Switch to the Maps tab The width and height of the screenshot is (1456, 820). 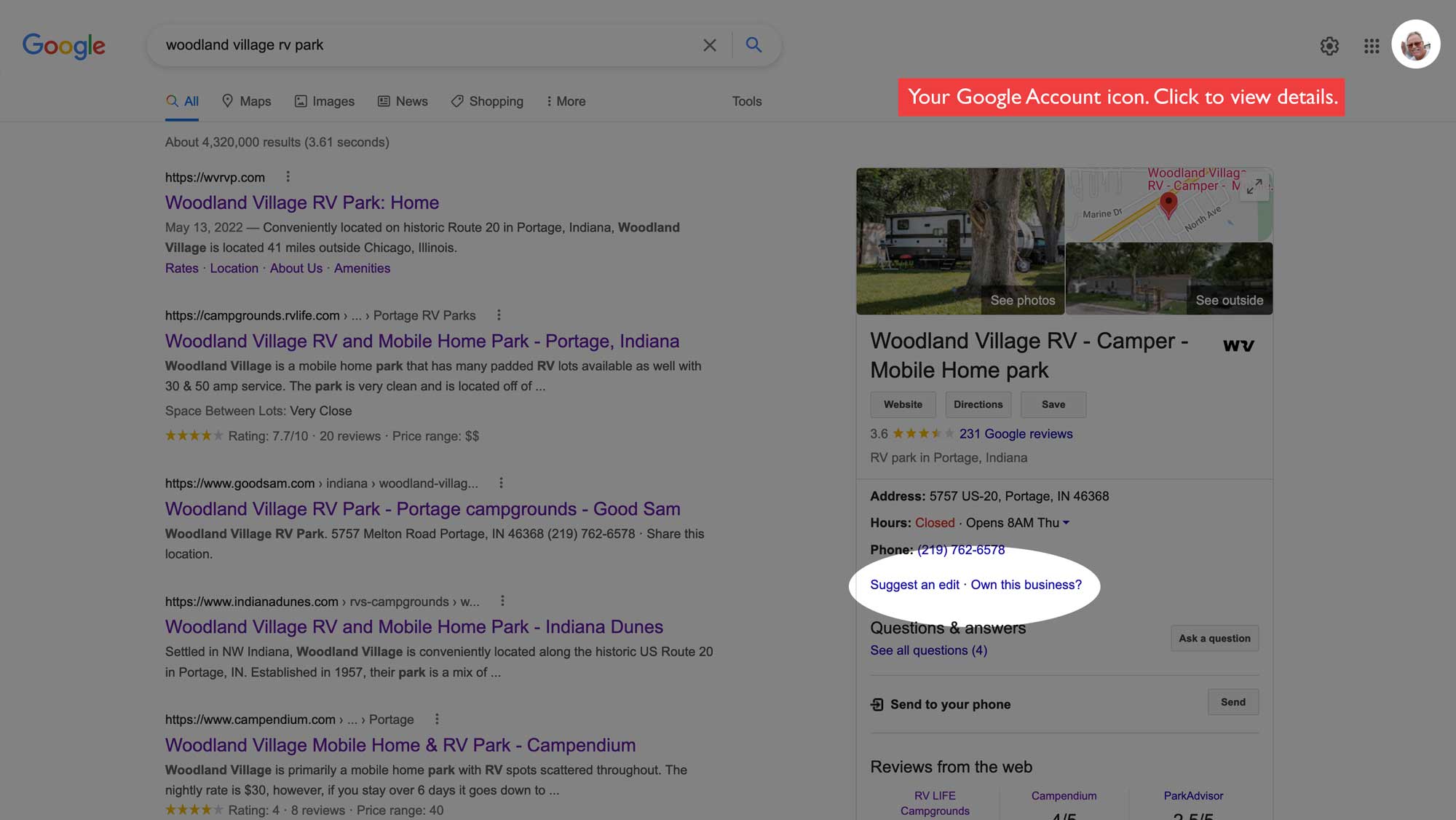(246, 101)
